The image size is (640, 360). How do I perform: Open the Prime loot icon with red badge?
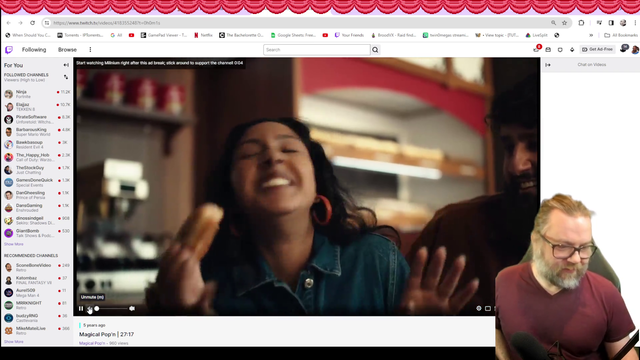tap(537, 49)
